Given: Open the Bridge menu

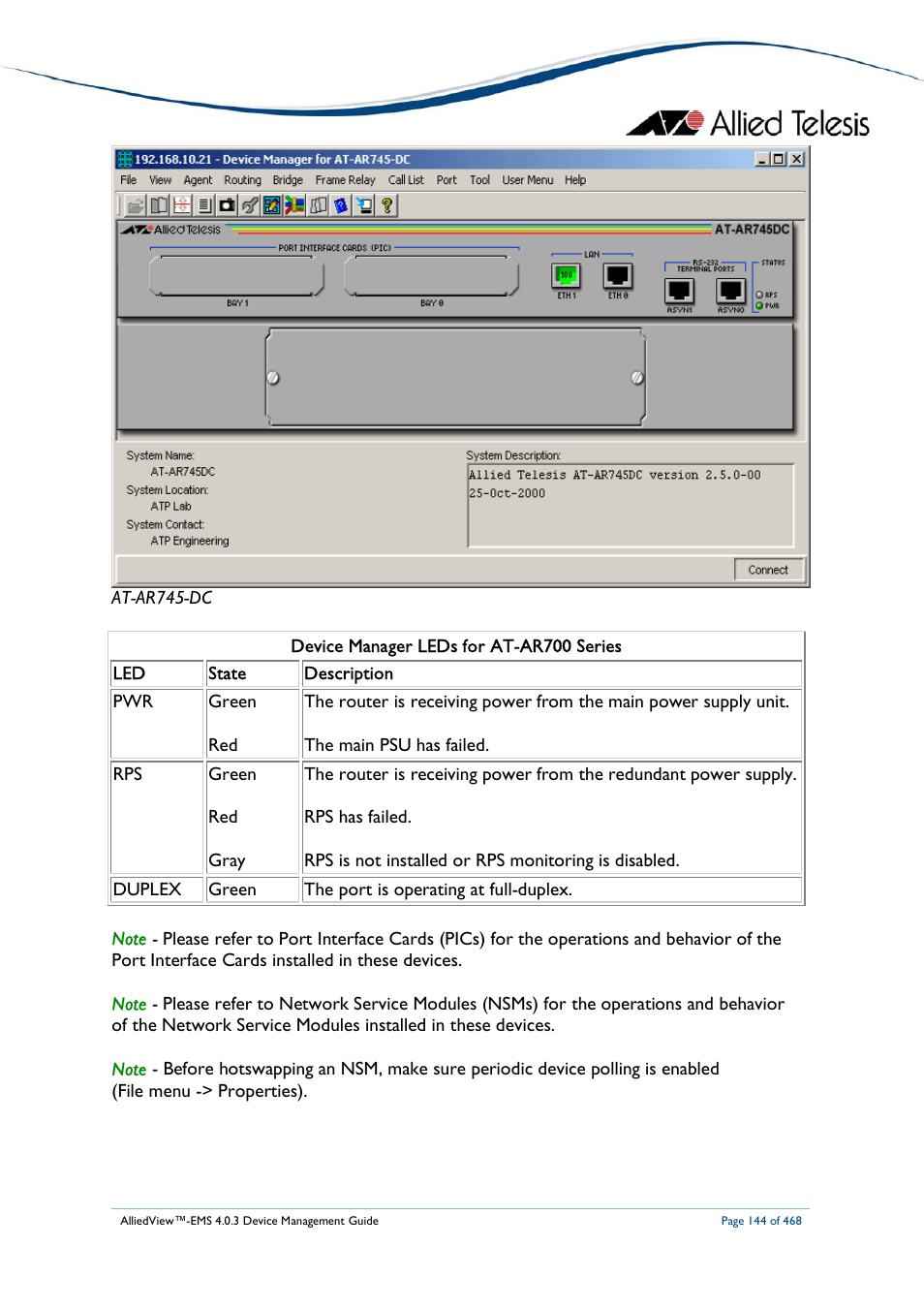Looking at the screenshot, I should tap(288, 180).
